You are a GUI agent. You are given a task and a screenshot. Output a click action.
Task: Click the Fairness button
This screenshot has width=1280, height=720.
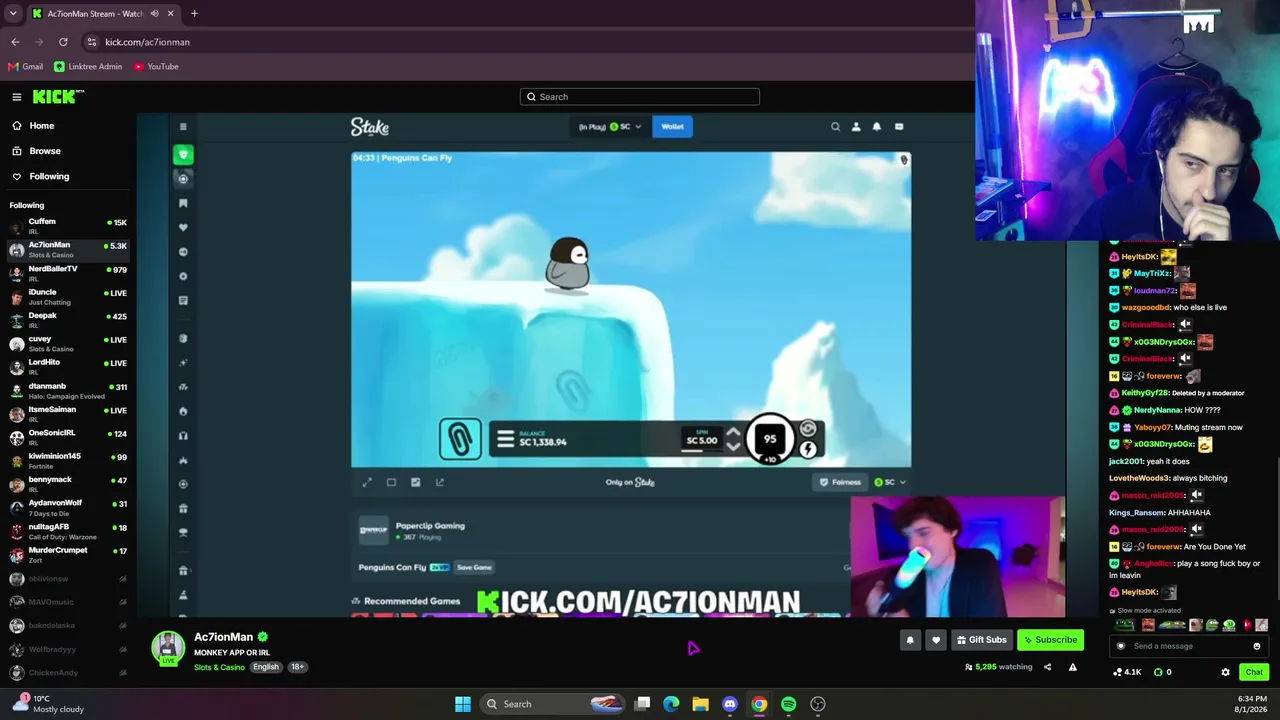(840, 482)
